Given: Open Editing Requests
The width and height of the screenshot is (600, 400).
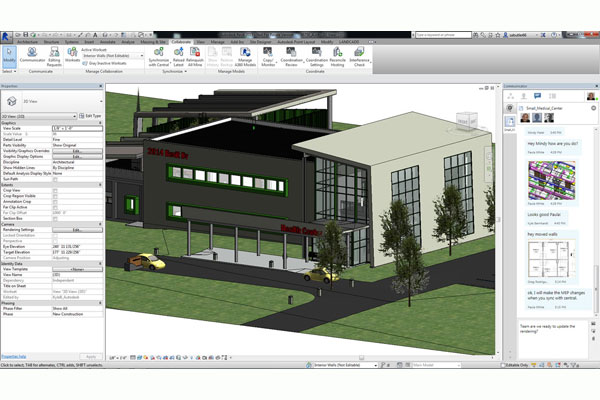Looking at the screenshot, I should (x=55, y=54).
